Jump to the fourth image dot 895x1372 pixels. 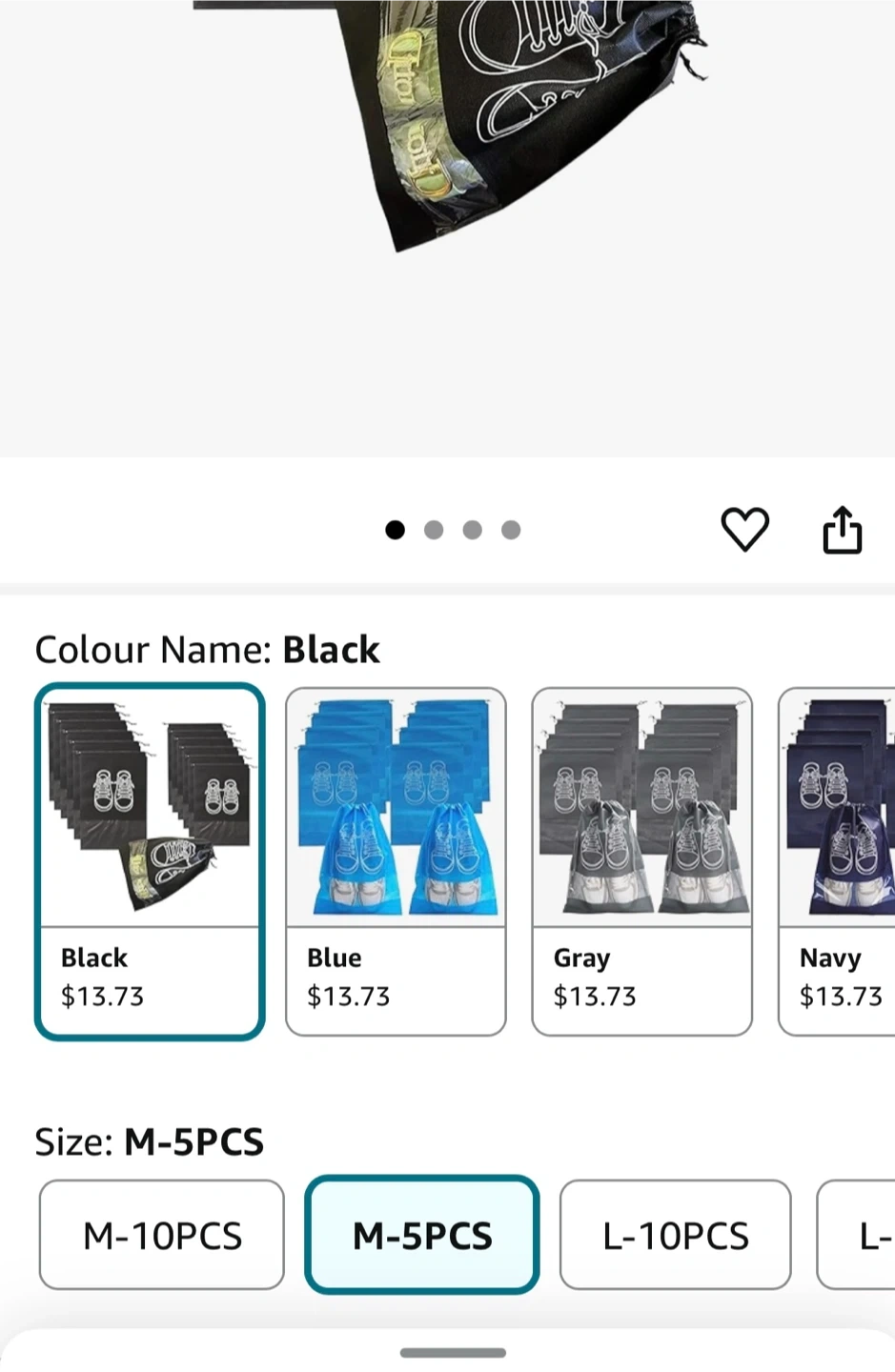(511, 530)
